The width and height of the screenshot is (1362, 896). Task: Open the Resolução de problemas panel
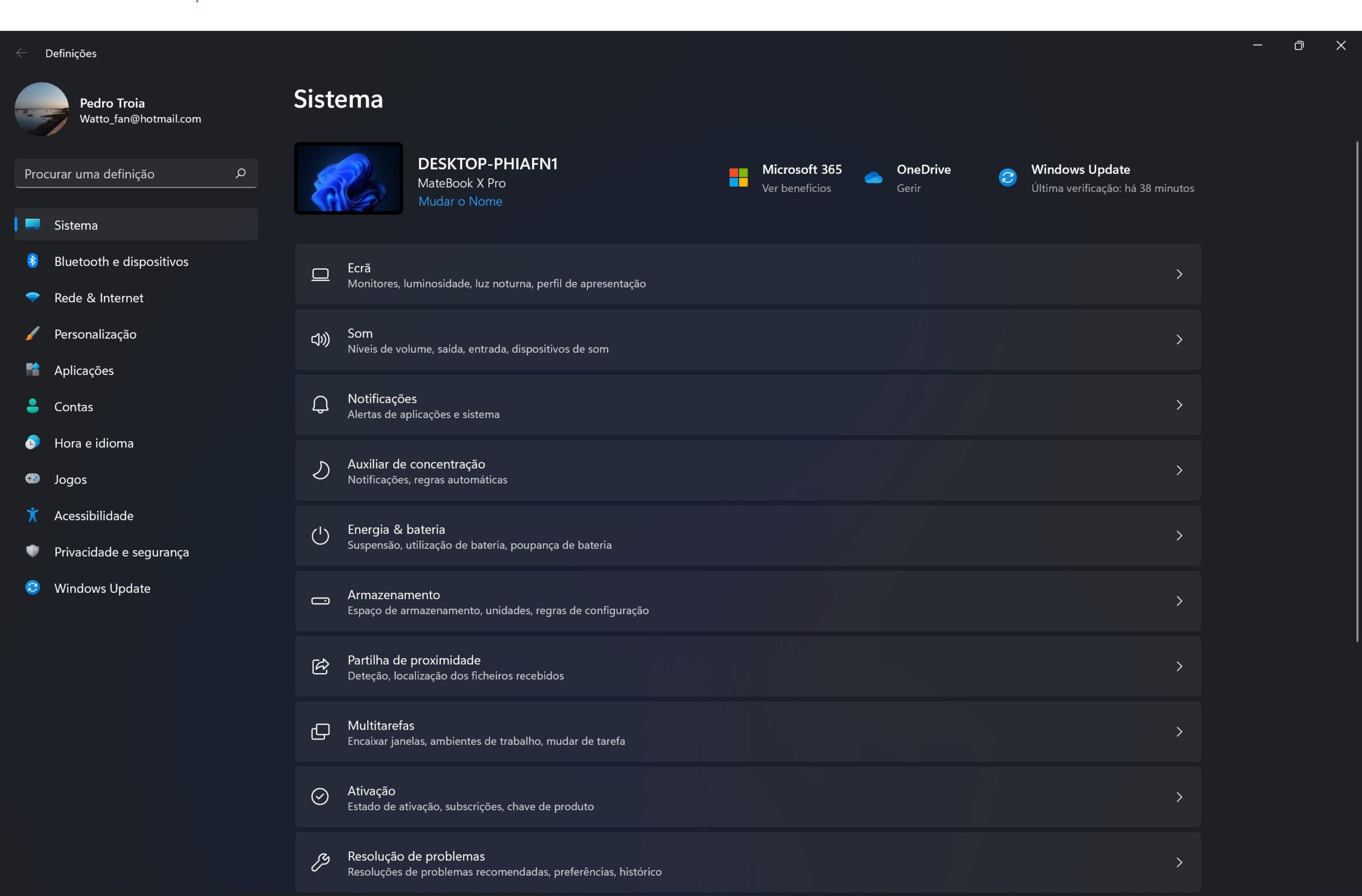748,862
